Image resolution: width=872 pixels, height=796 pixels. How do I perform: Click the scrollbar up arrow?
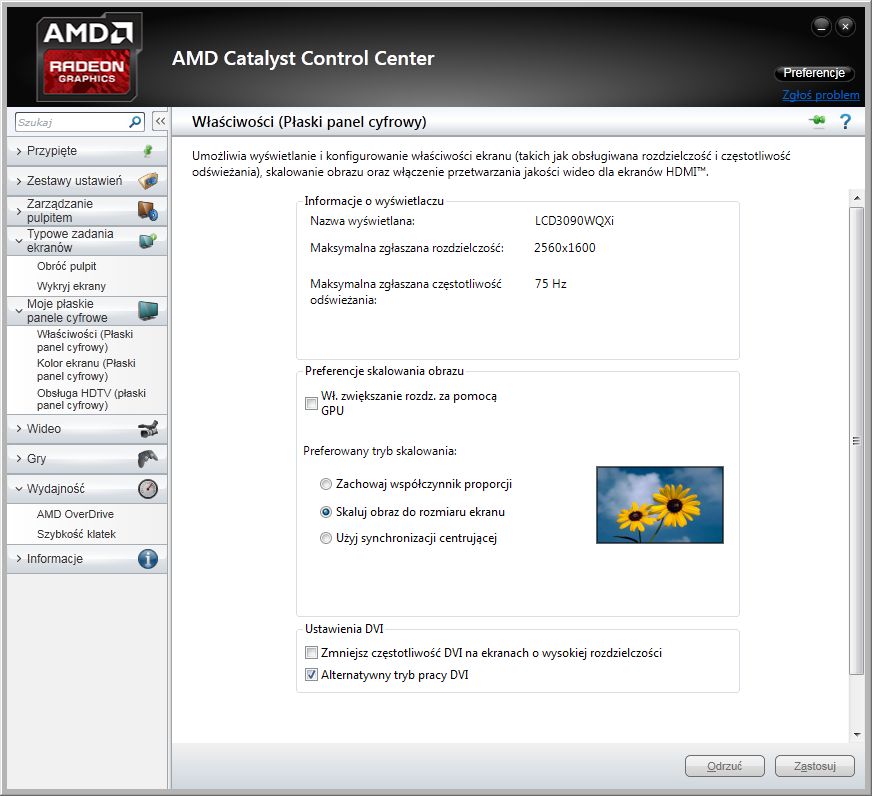(x=856, y=198)
